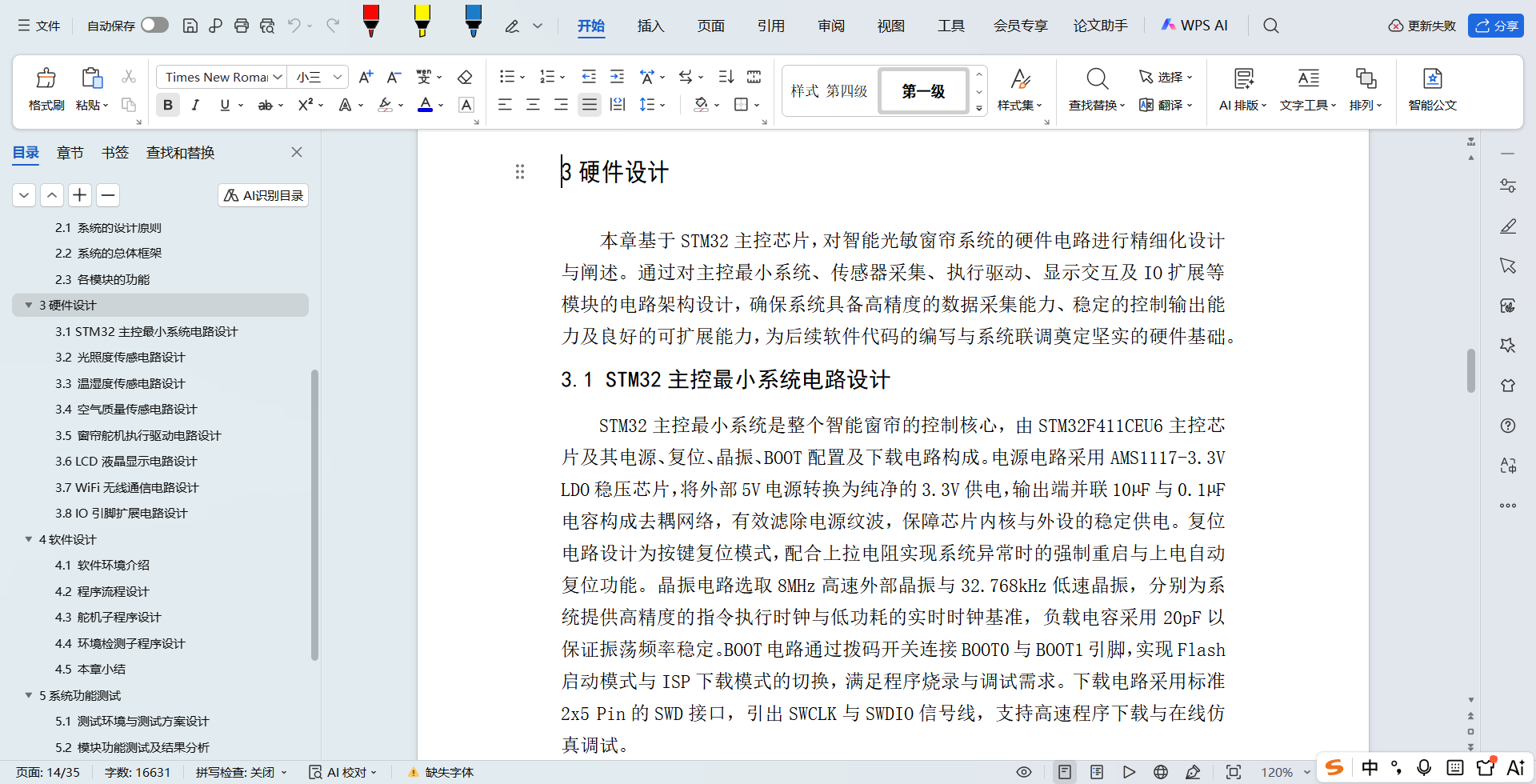Open WPS AI
1536x784 pixels.
(x=1194, y=26)
